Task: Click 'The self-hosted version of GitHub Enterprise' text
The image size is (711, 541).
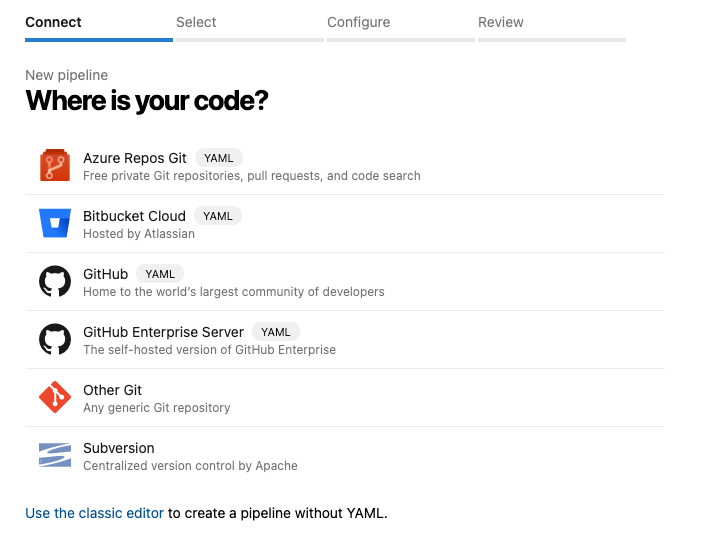Action: pos(209,350)
